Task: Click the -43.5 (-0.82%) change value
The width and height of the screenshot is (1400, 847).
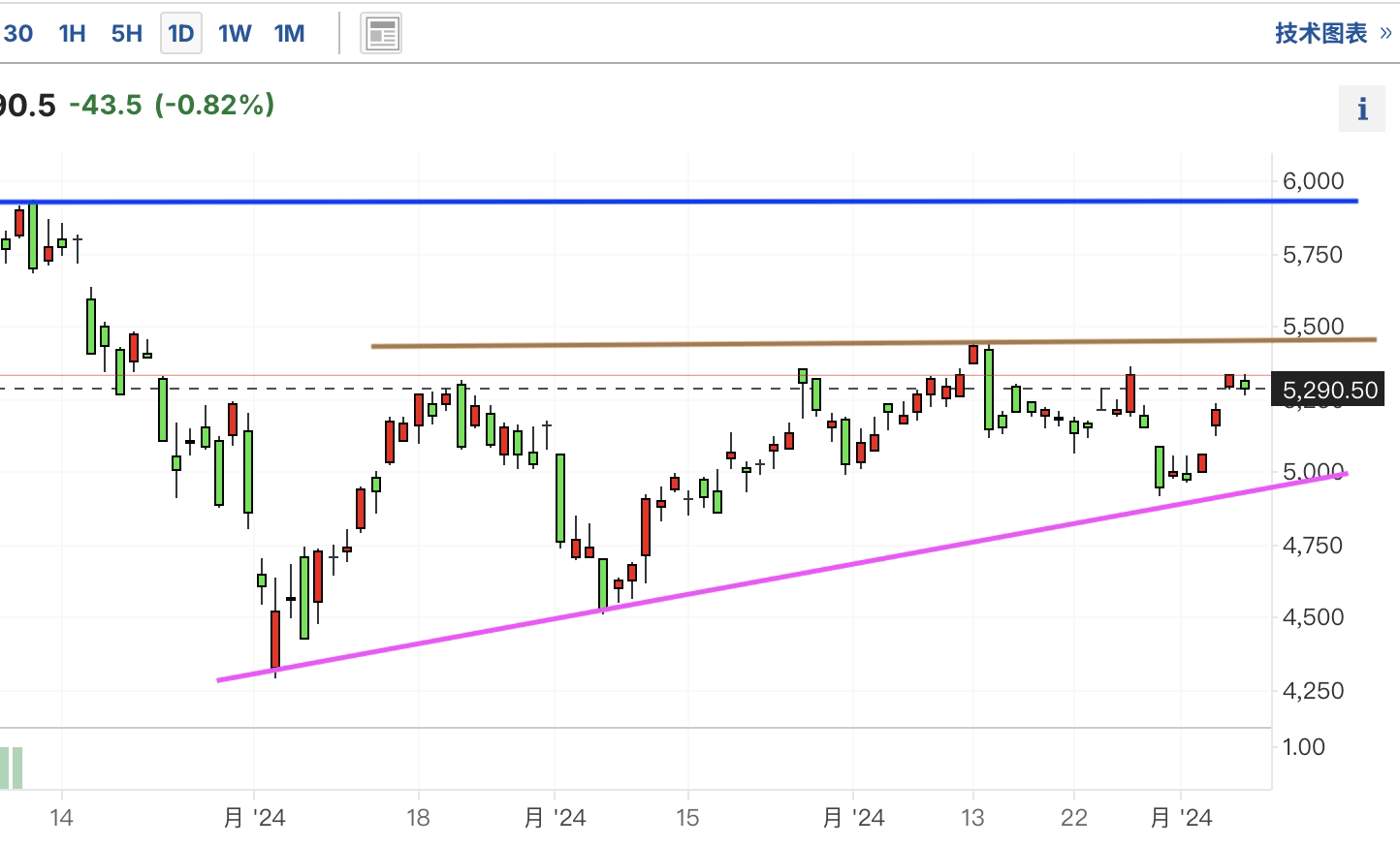Action: click(x=172, y=104)
